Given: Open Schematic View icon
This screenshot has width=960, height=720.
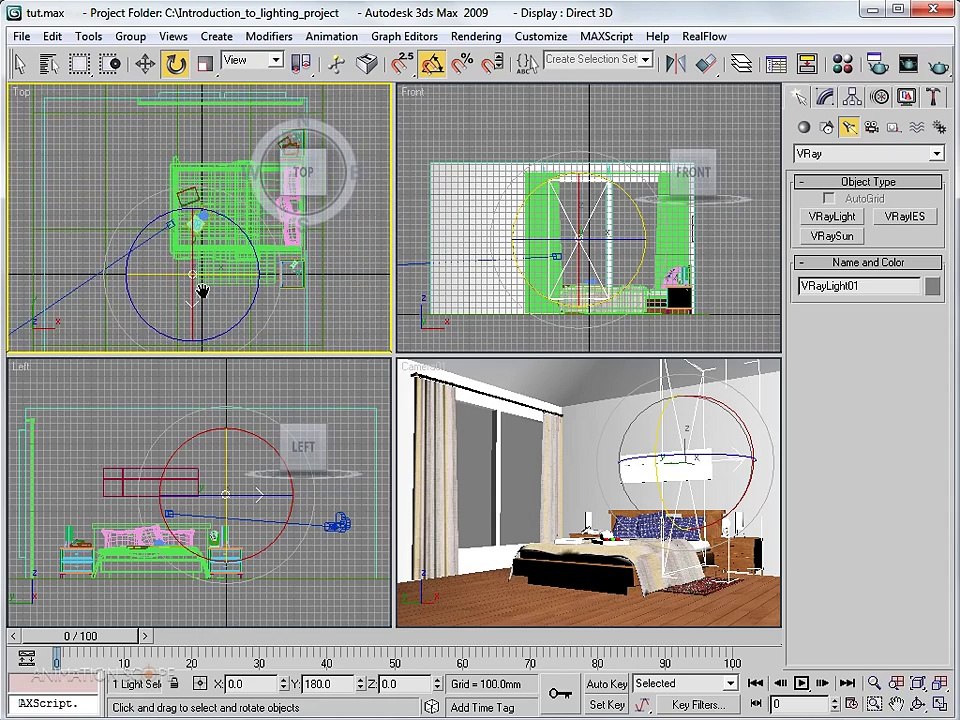Looking at the screenshot, I should [808, 64].
